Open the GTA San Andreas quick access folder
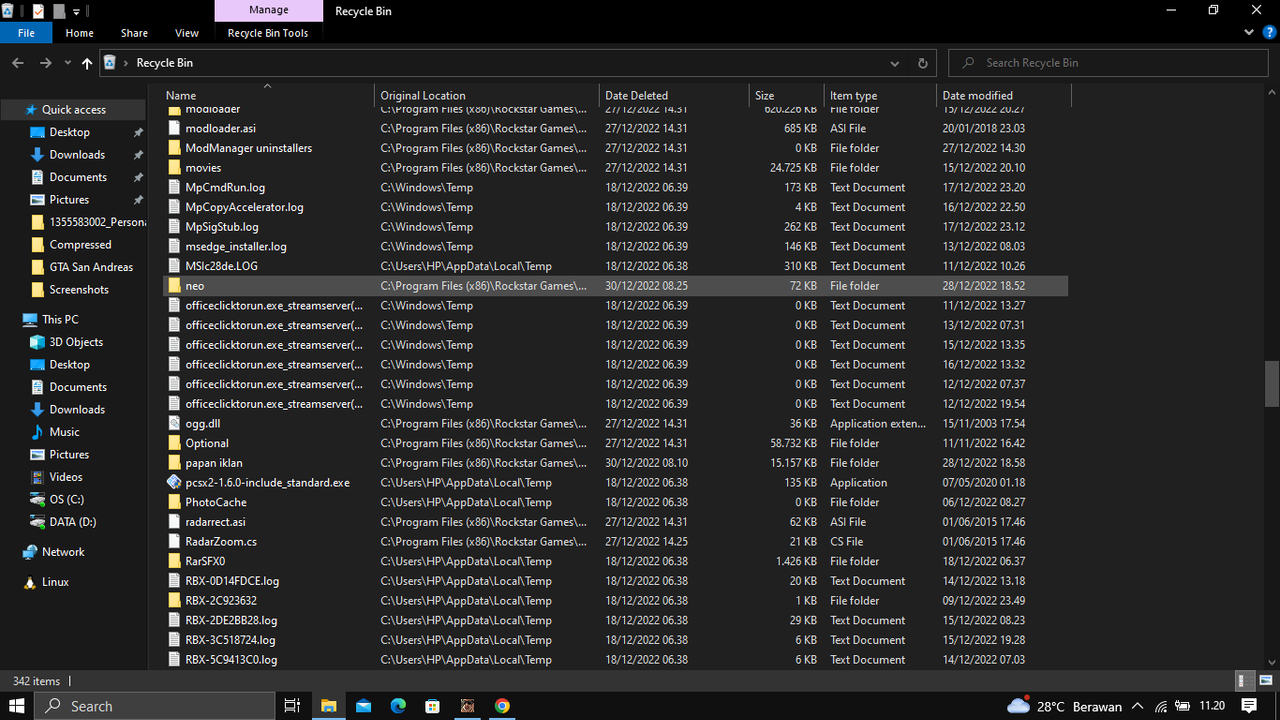The image size is (1280, 720). (90, 267)
